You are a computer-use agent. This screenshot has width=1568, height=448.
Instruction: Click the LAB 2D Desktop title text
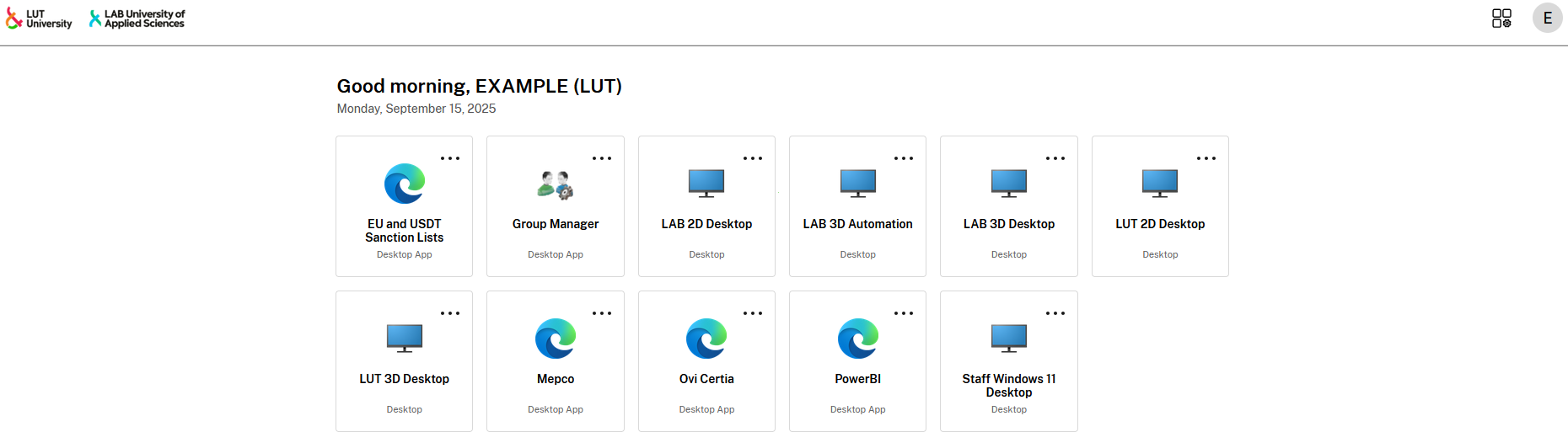(706, 224)
